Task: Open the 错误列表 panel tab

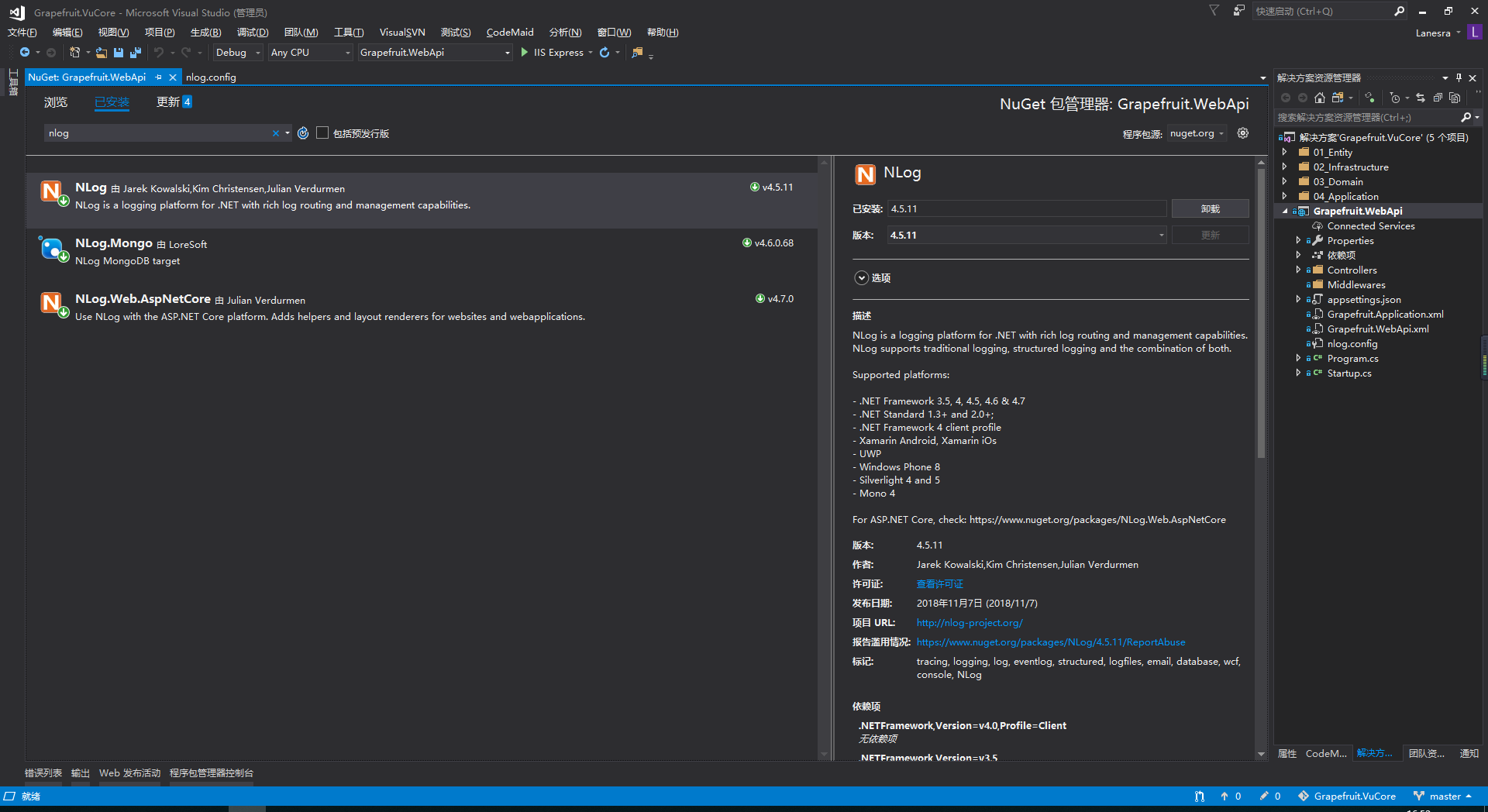Action: coord(43,773)
